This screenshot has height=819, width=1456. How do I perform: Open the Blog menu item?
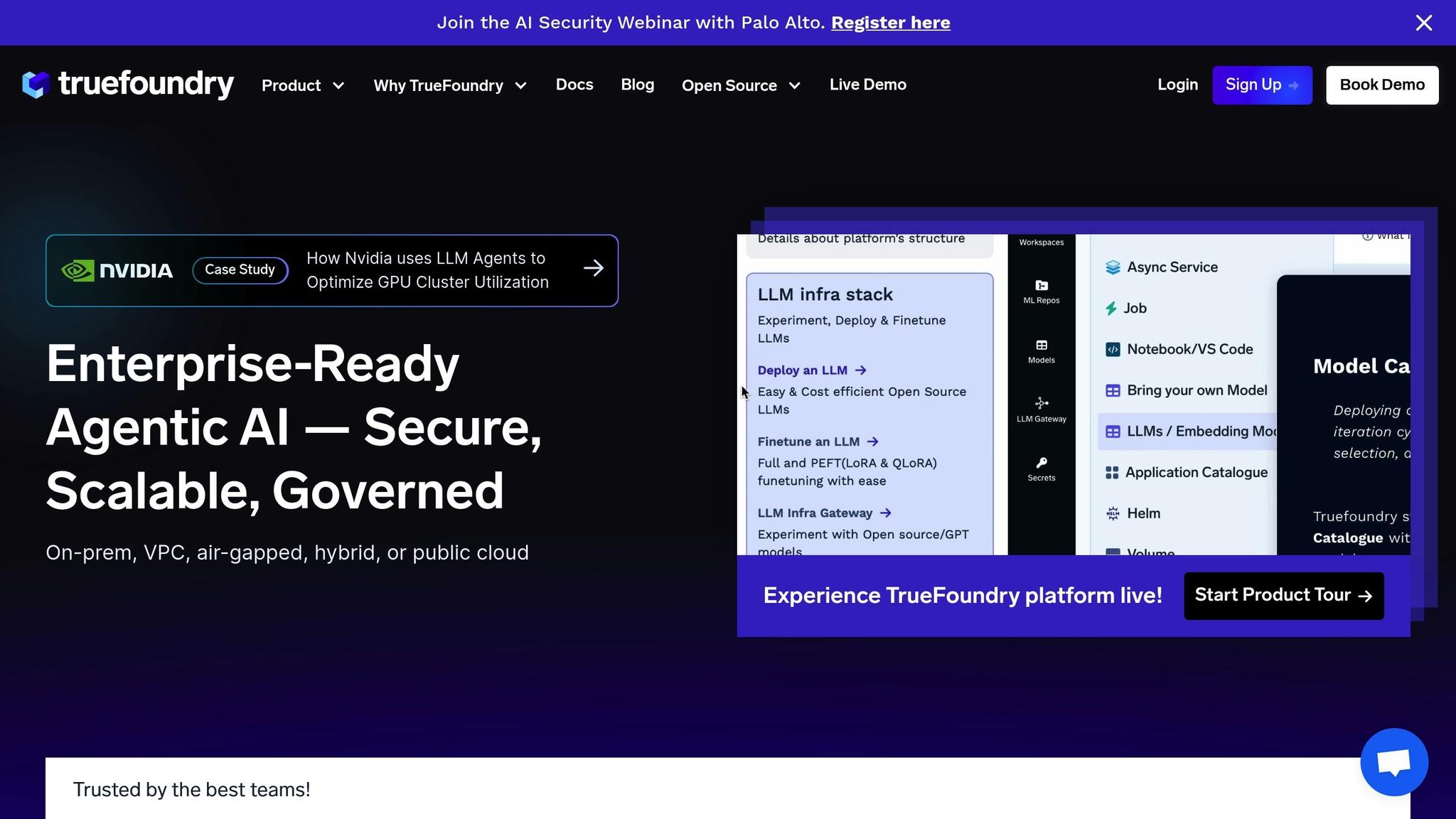[637, 85]
